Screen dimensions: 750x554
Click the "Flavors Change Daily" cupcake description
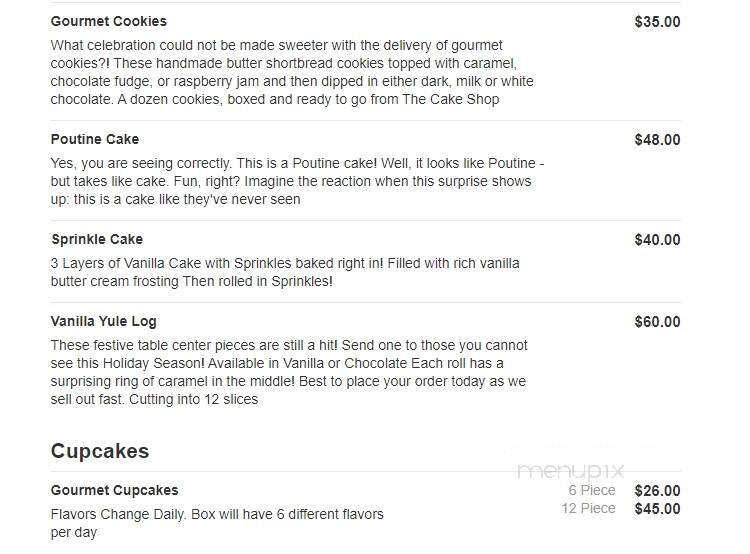click(217, 524)
